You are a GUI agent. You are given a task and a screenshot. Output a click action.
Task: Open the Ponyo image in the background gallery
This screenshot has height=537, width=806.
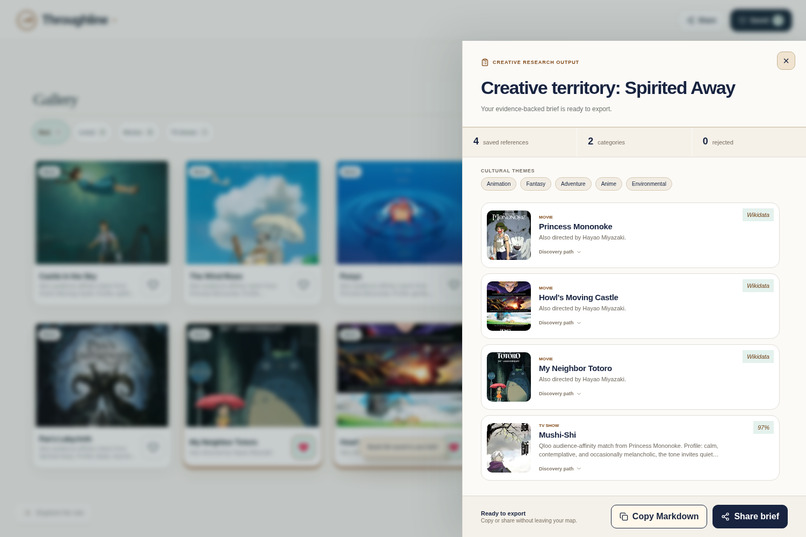399,212
